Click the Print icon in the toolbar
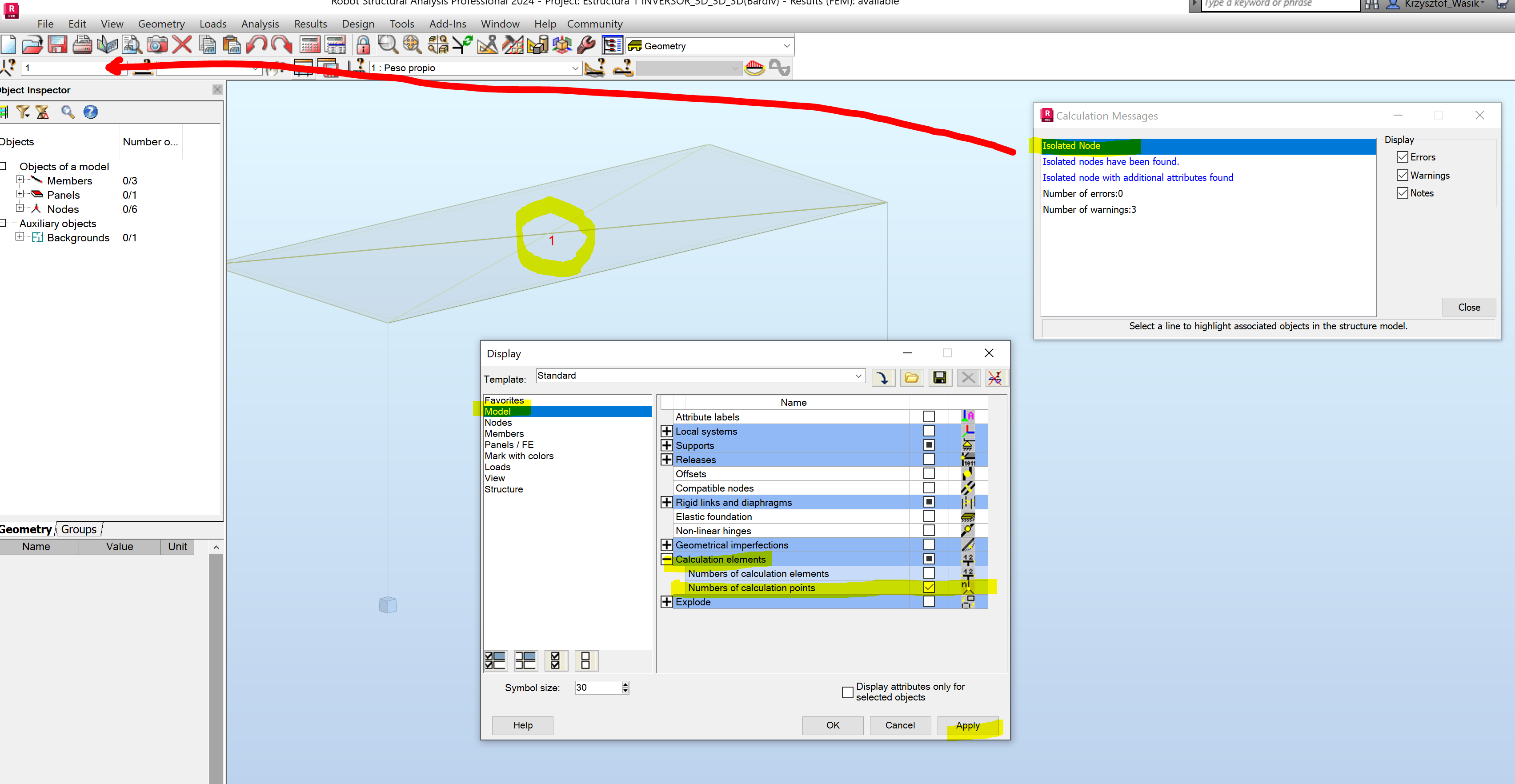 pyautogui.click(x=82, y=45)
